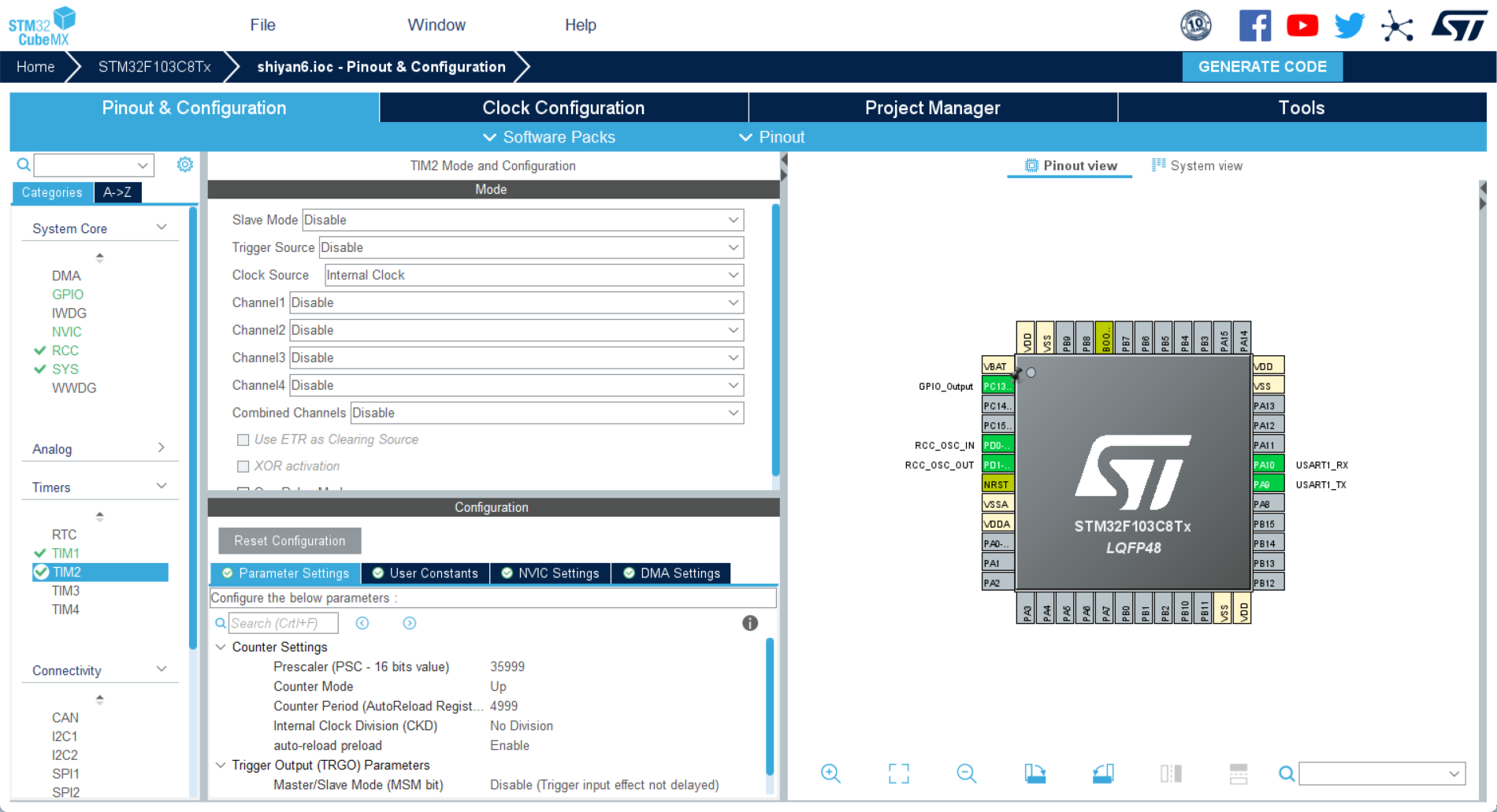1497x812 pixels.
Task: Rotate the chip clockwise icon
Action: click(1035, 773)
